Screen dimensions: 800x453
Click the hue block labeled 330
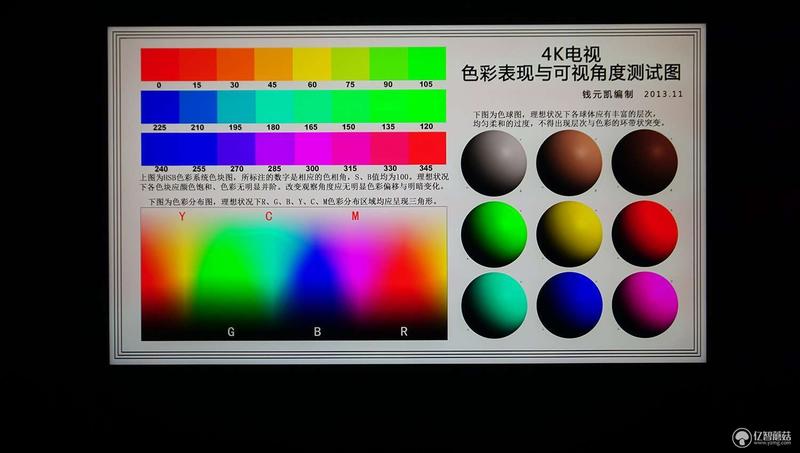(x=389, y=148)
